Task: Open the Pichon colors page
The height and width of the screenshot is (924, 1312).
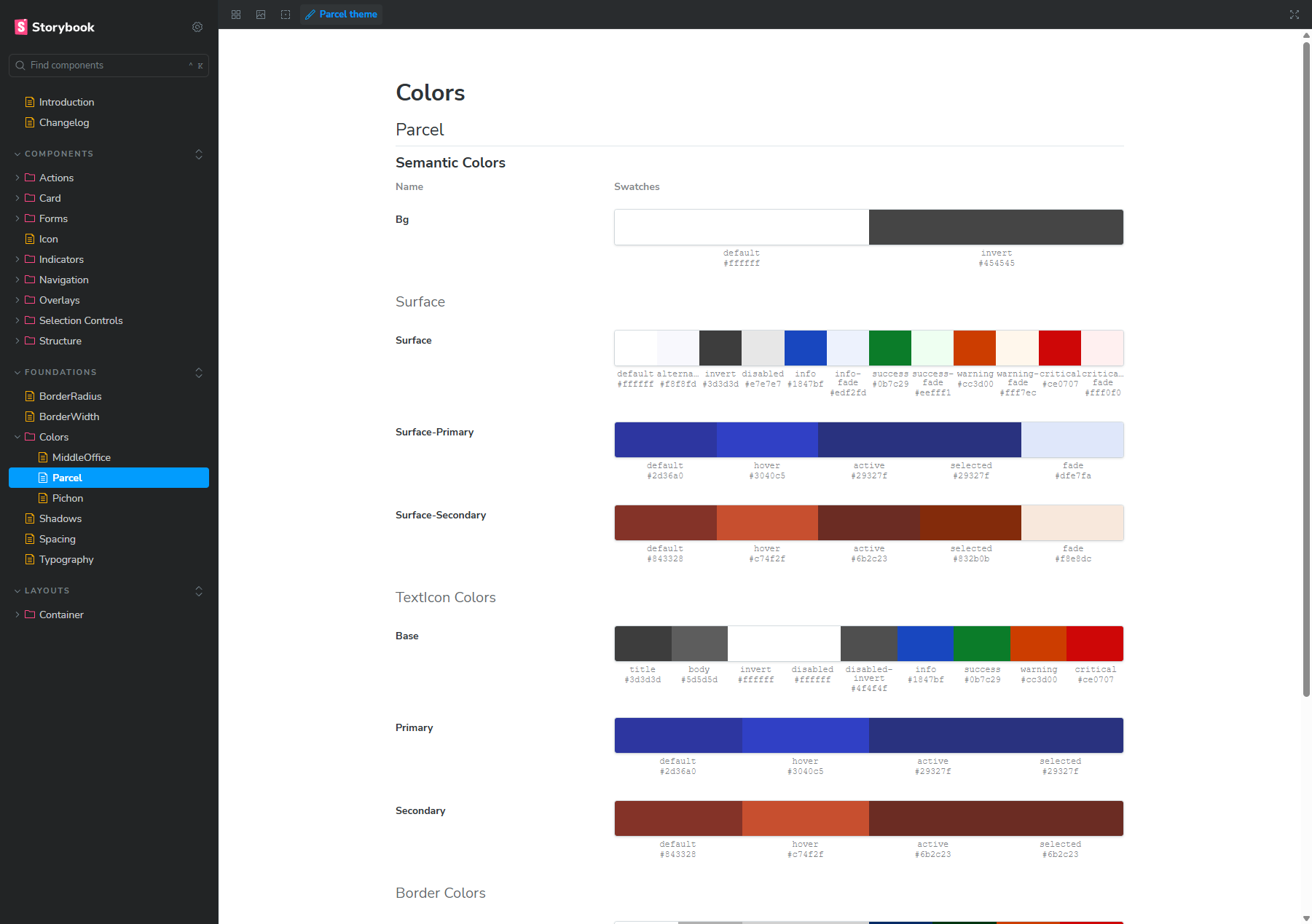Action: click(x=68, y=498)
